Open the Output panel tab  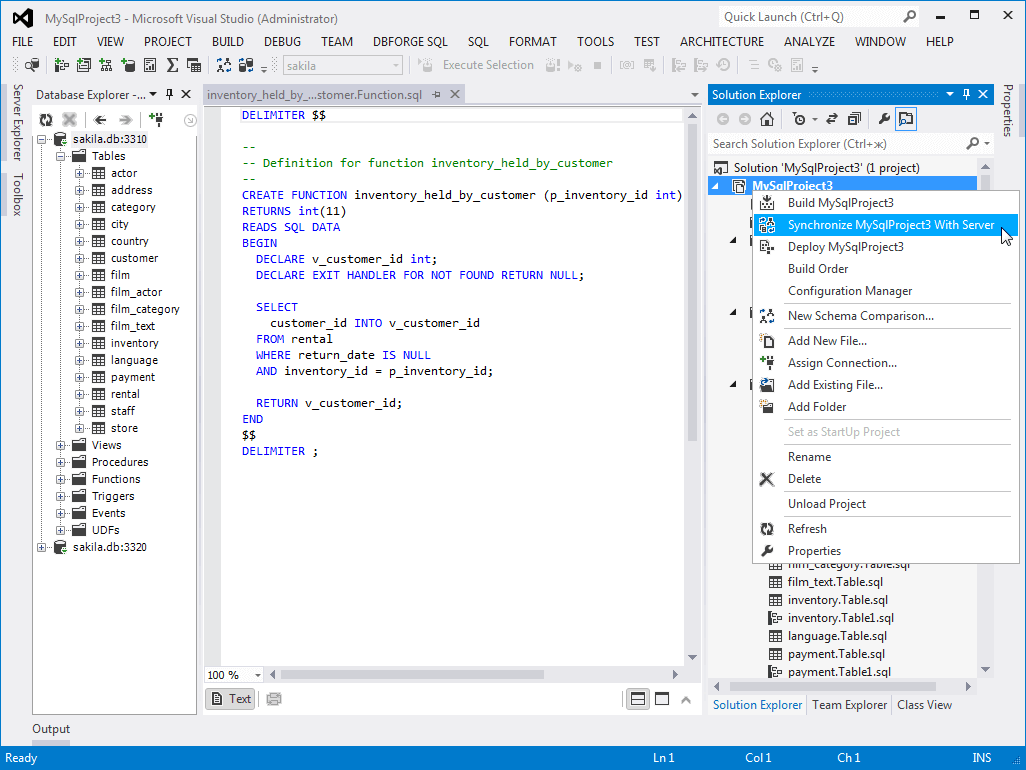(51, 729)
